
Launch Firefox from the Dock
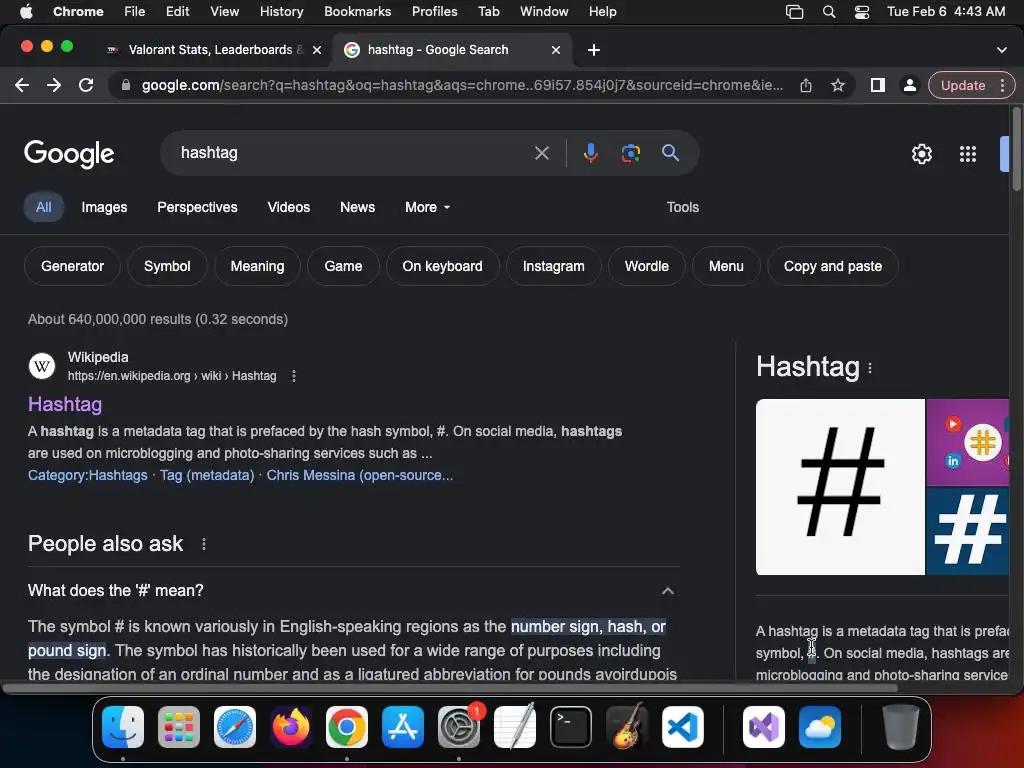click(x=291, y=727)
